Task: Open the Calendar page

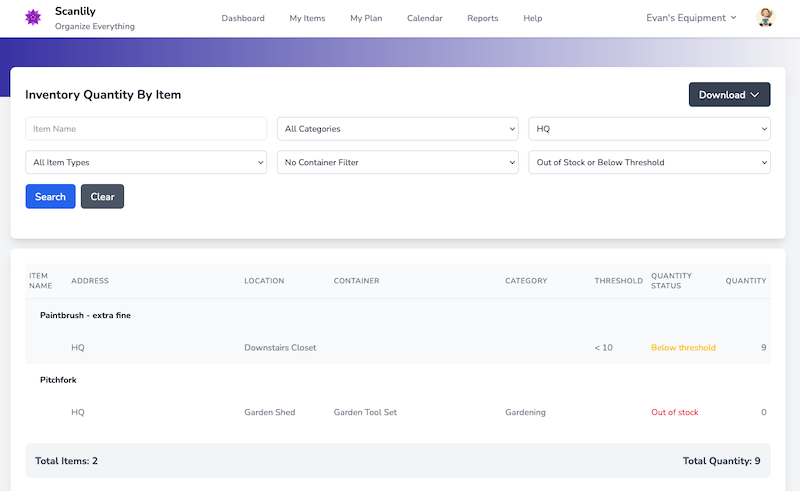Action: [424, 18]
